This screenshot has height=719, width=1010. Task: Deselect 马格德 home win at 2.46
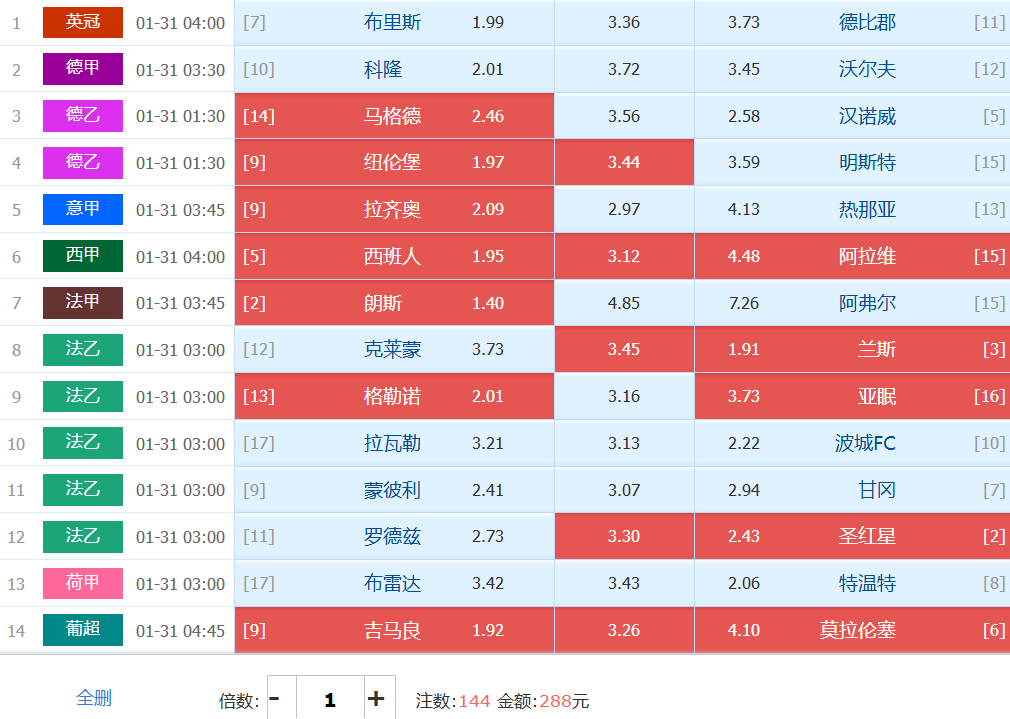coord(394,116)
